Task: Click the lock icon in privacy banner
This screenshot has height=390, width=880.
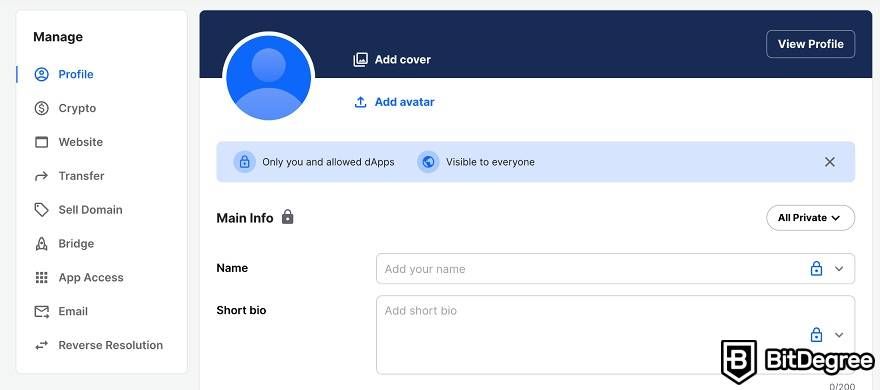Action: (244, 162)
